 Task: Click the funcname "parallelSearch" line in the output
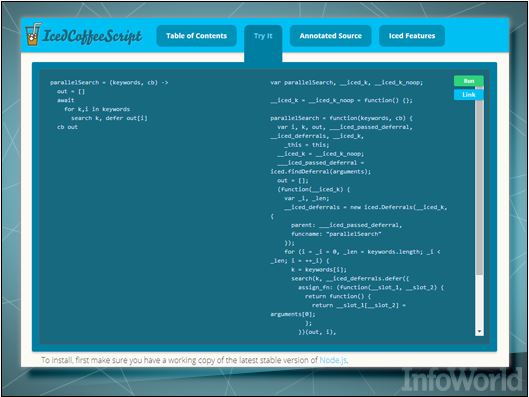pyautogui.click(x=336, y=234)
